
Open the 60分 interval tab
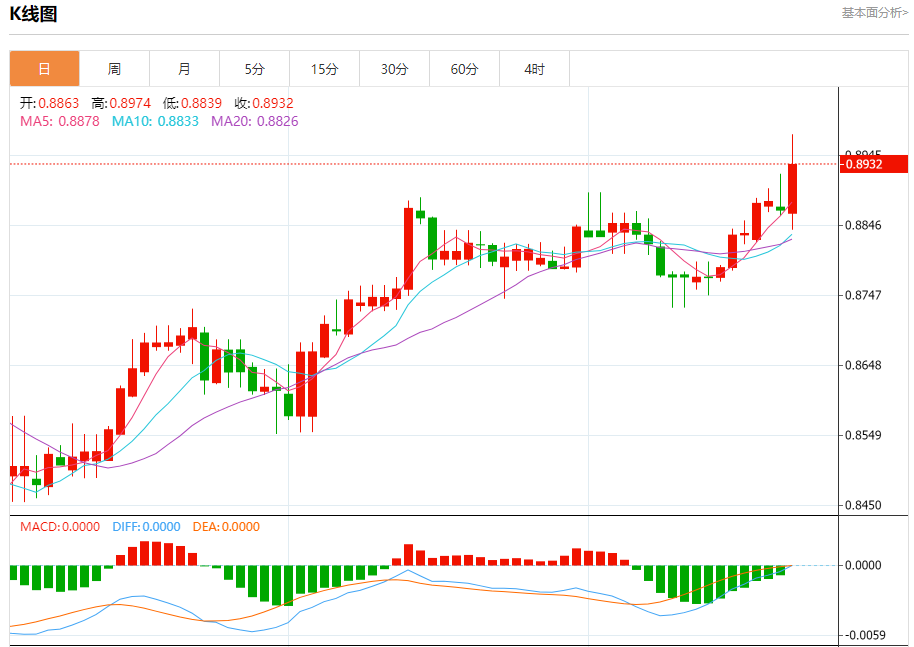(464, 69)
